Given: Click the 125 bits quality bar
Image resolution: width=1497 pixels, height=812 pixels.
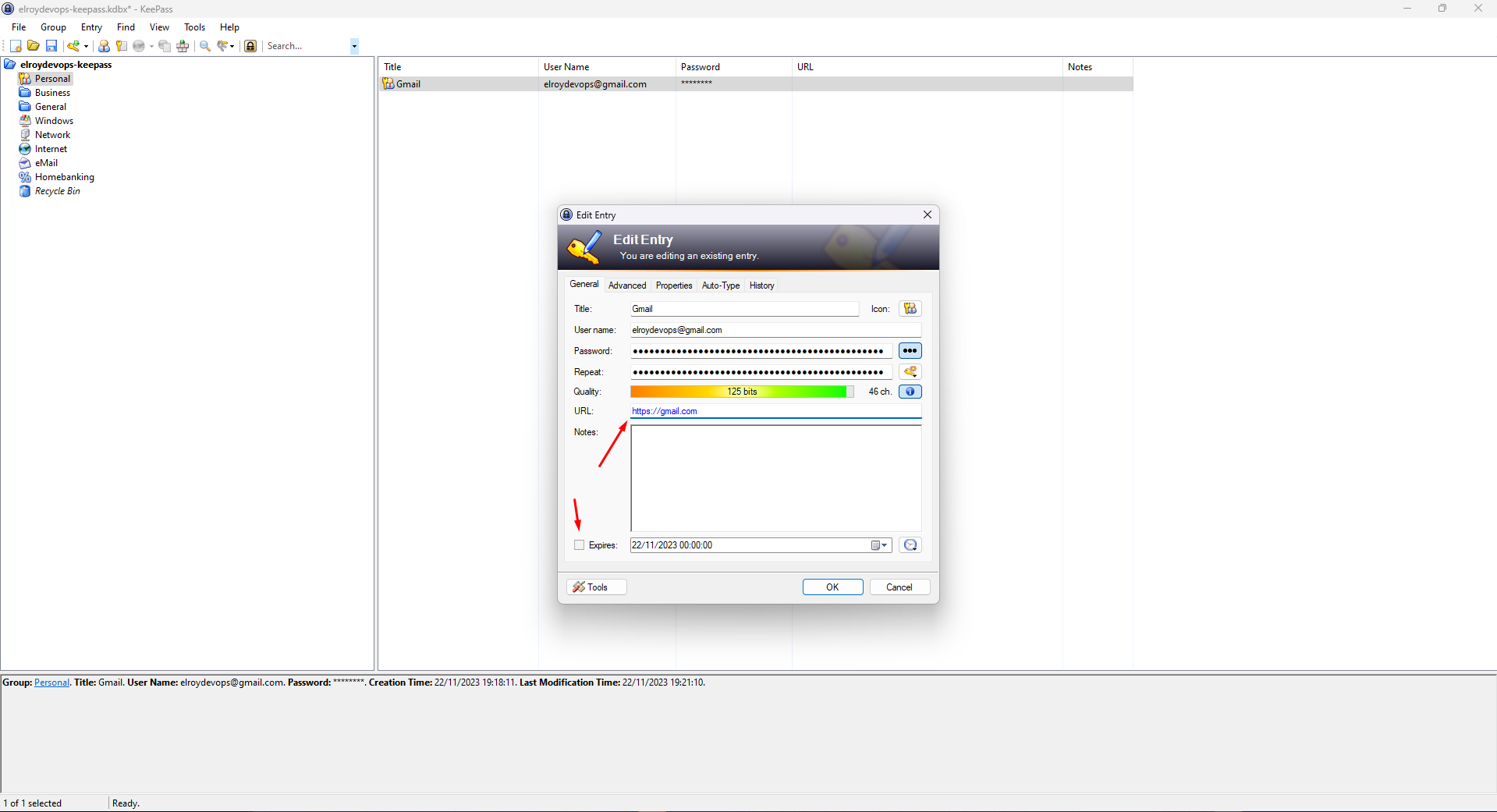Looking at the screenshot, I should 742,392.
